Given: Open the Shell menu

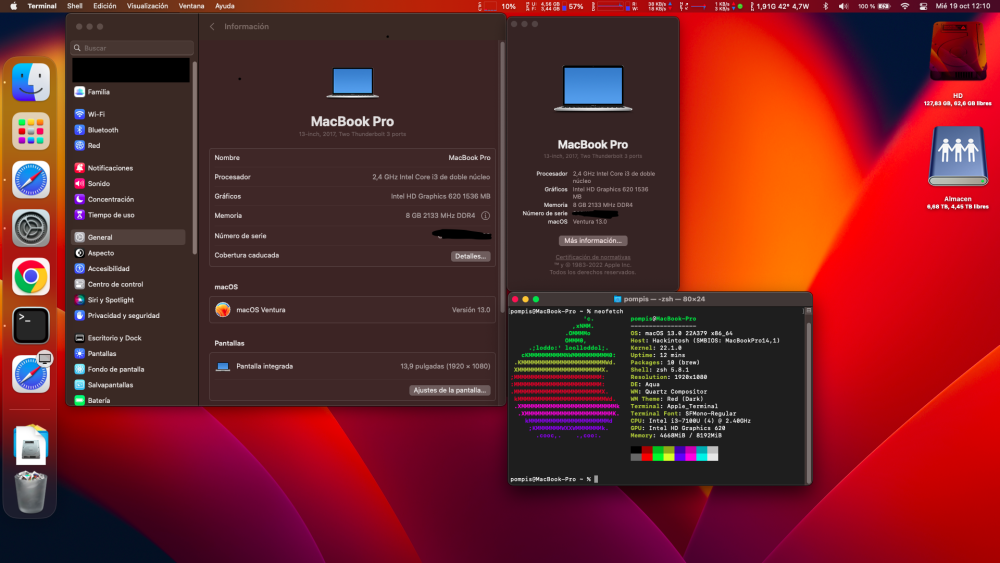Looking at the screenshot, I should pos(75,6).
